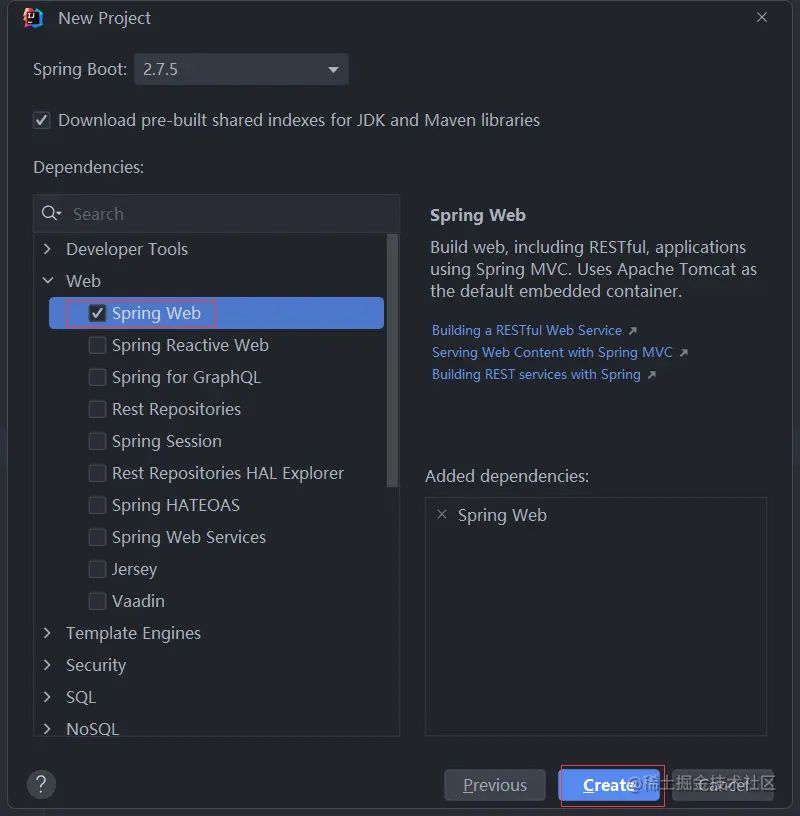This screenshot has width=800, height=816.
Task: Select the SQL category in tree
Action: (81, 697)
